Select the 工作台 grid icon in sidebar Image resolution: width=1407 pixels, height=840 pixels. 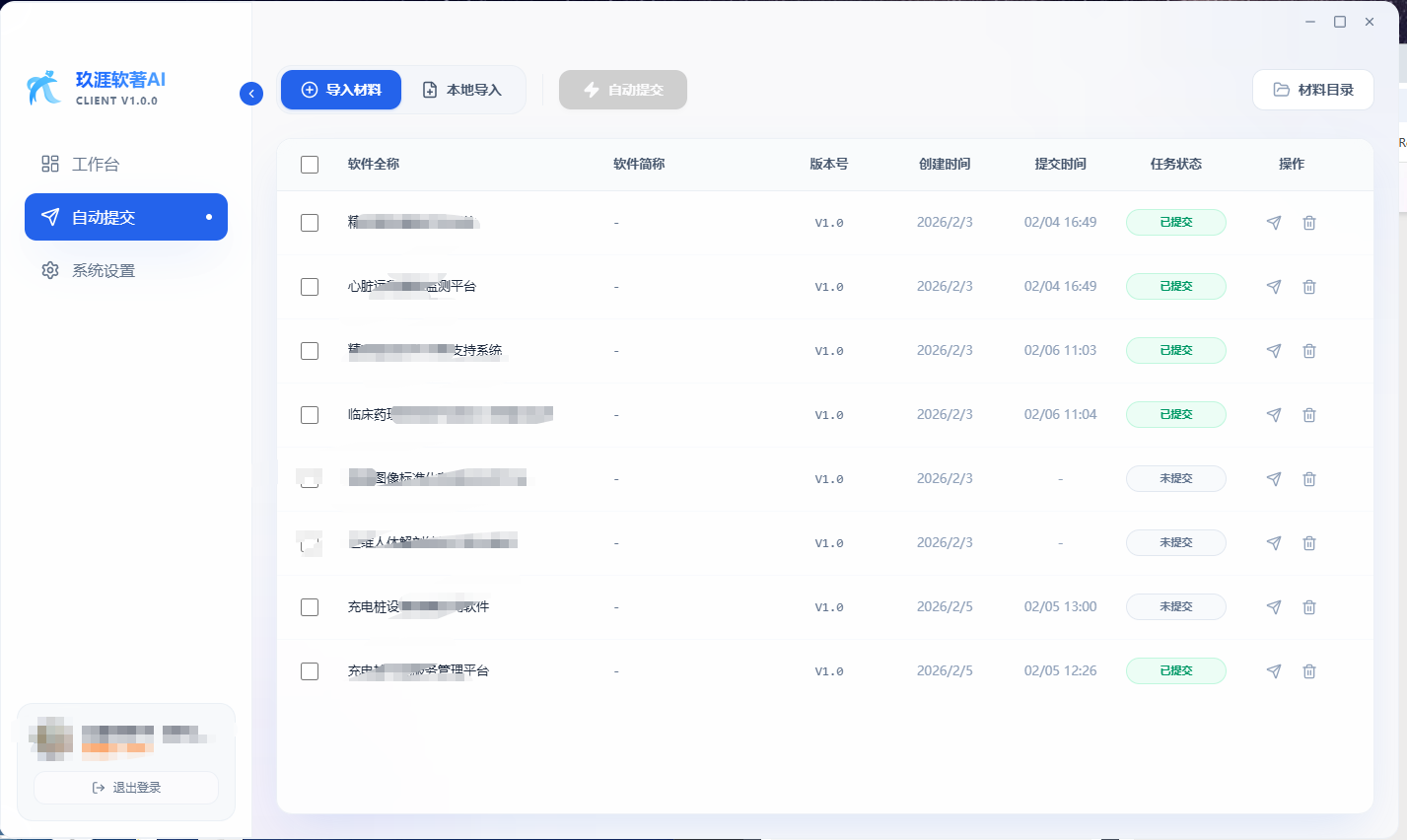point(50,164)
